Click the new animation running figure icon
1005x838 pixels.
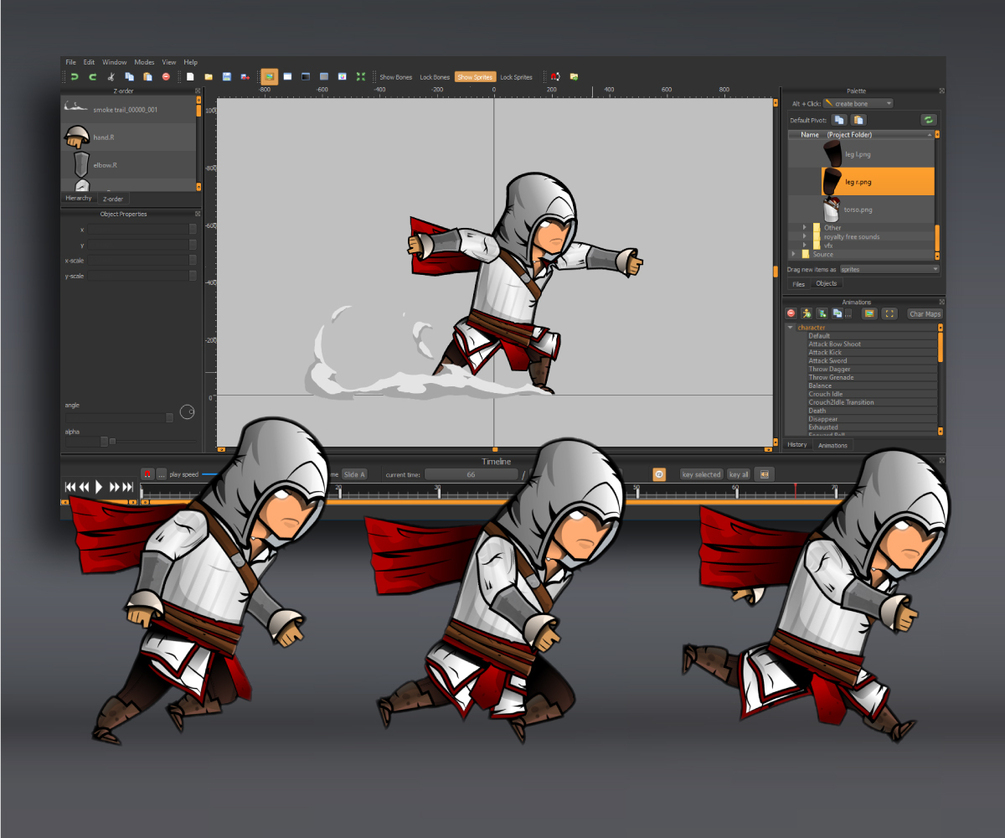[x=806, y=314]
